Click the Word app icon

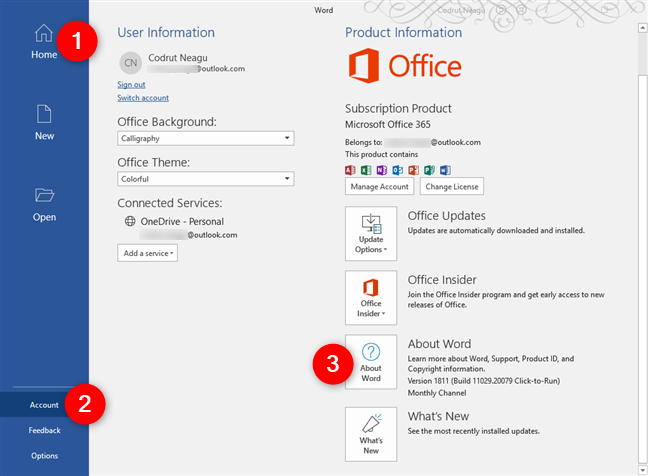445,170
